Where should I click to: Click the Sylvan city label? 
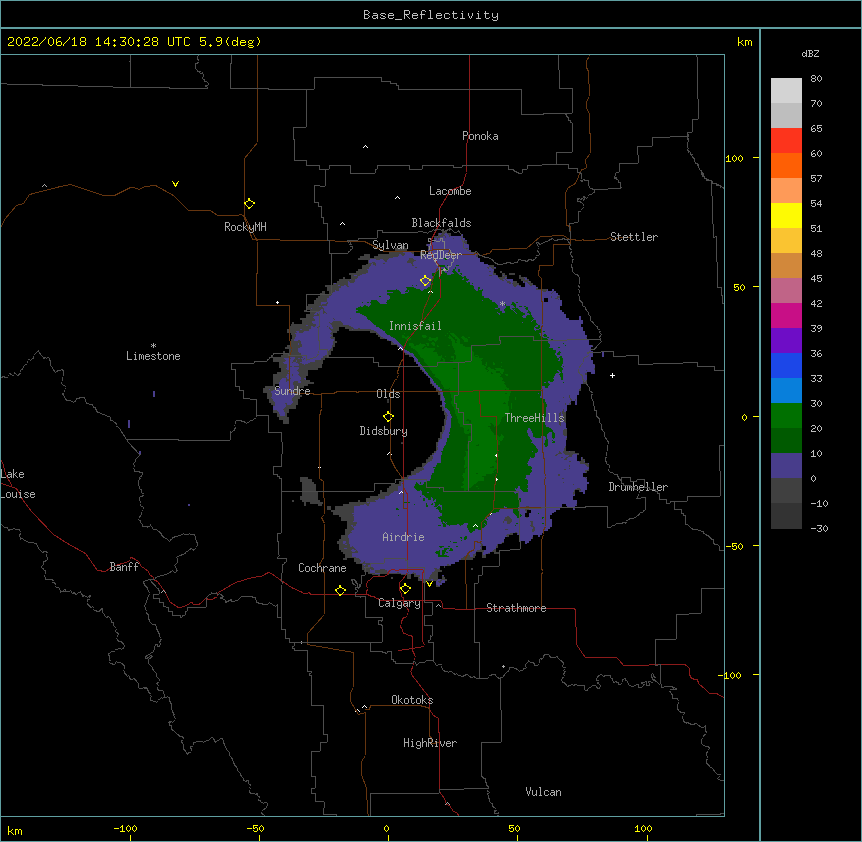390,245
